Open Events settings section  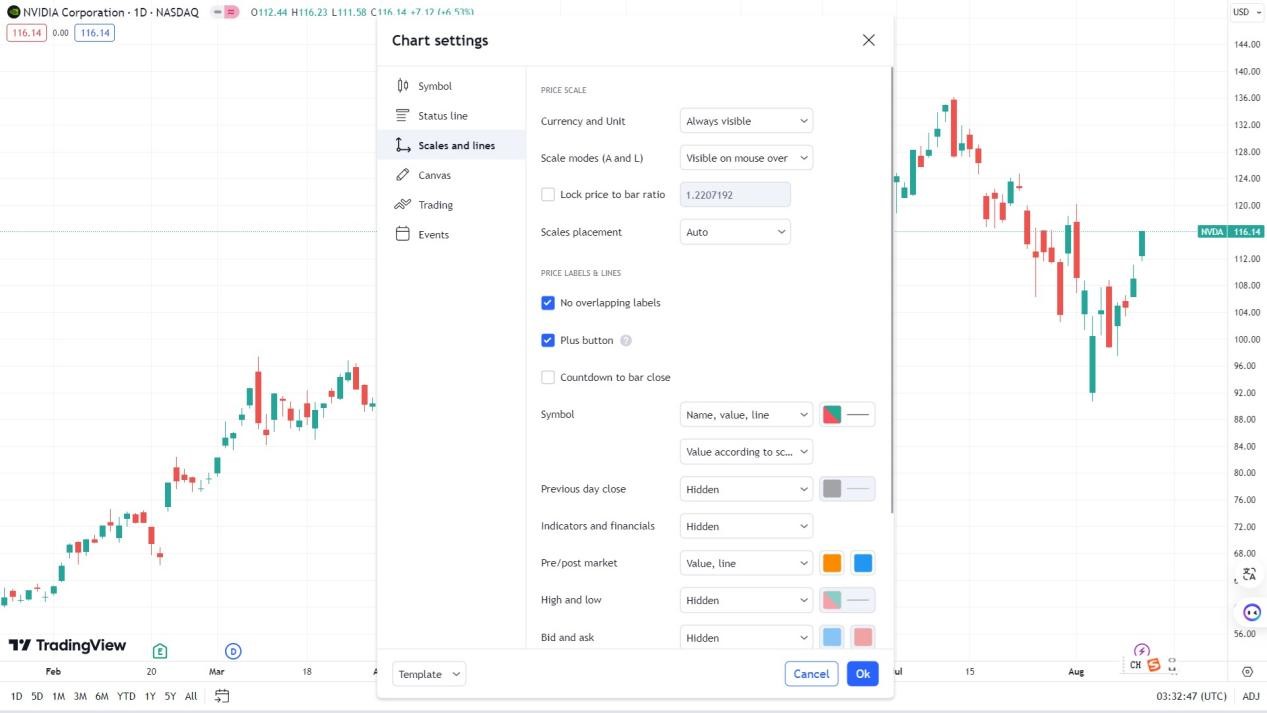[x=433, y=235]
